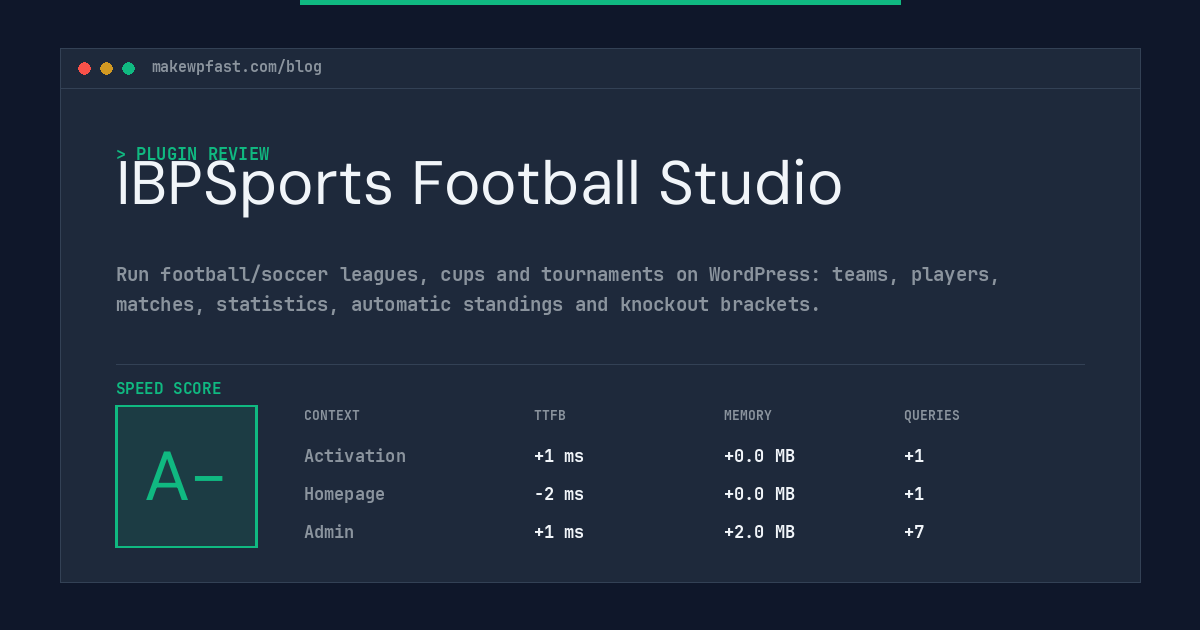This screenshot has width=1200, height=630.
Task: Click the plugin description paragraph
Action: tap(558, 289)
